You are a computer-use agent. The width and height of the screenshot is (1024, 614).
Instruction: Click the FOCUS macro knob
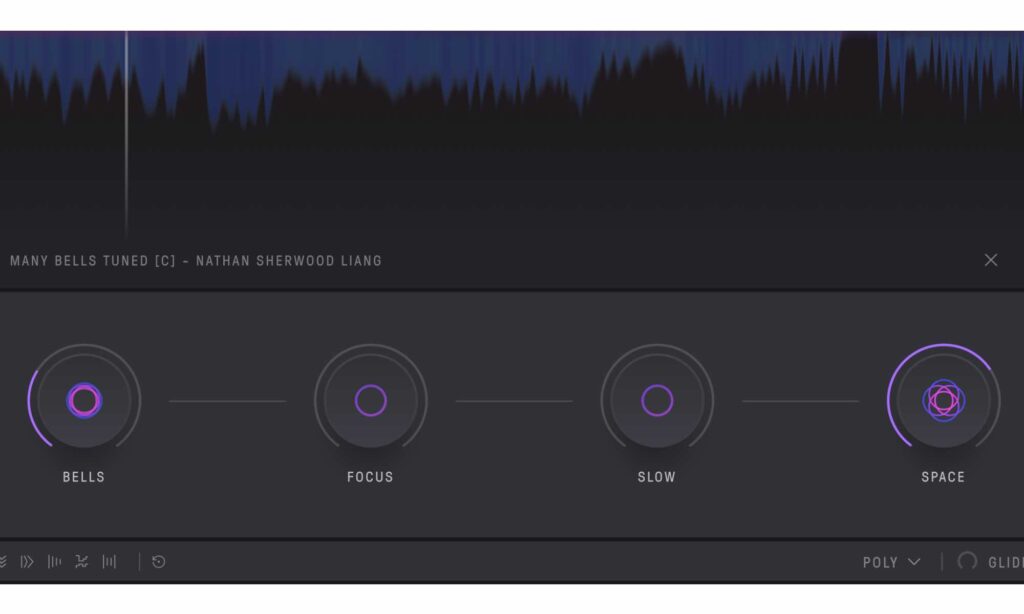click(370, 400)
